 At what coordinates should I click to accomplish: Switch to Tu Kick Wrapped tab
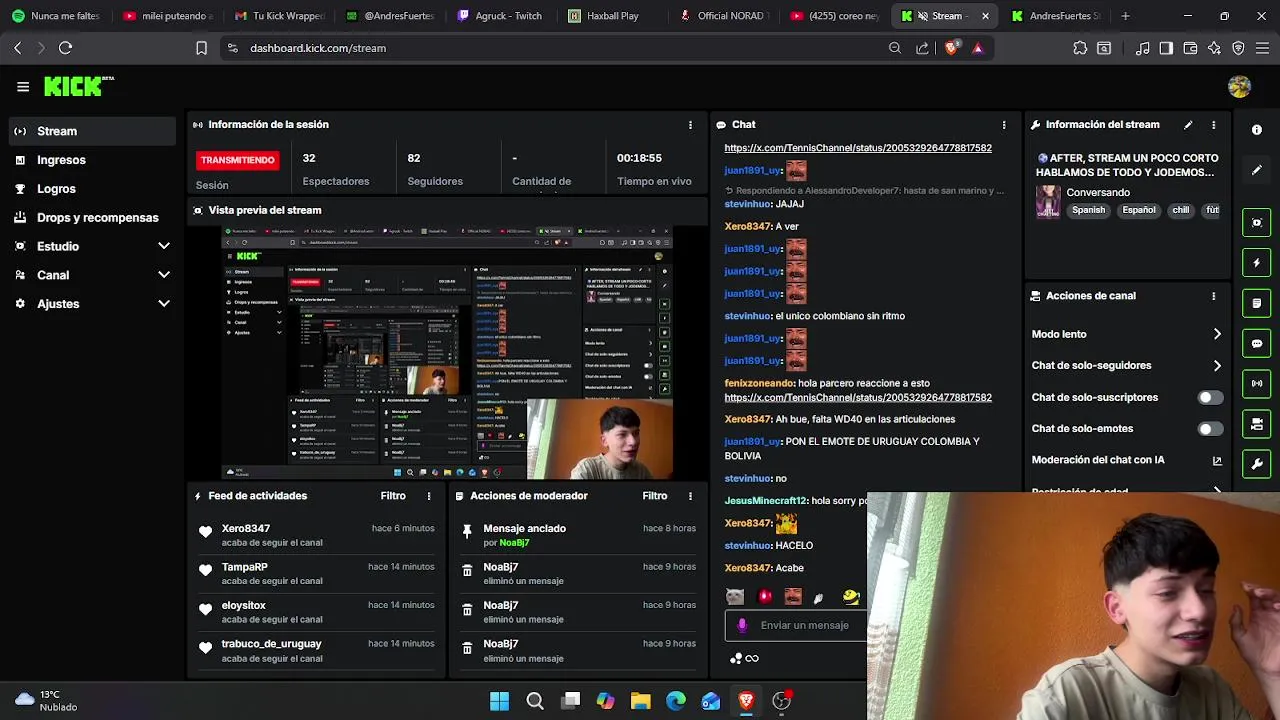coord(280,16)
